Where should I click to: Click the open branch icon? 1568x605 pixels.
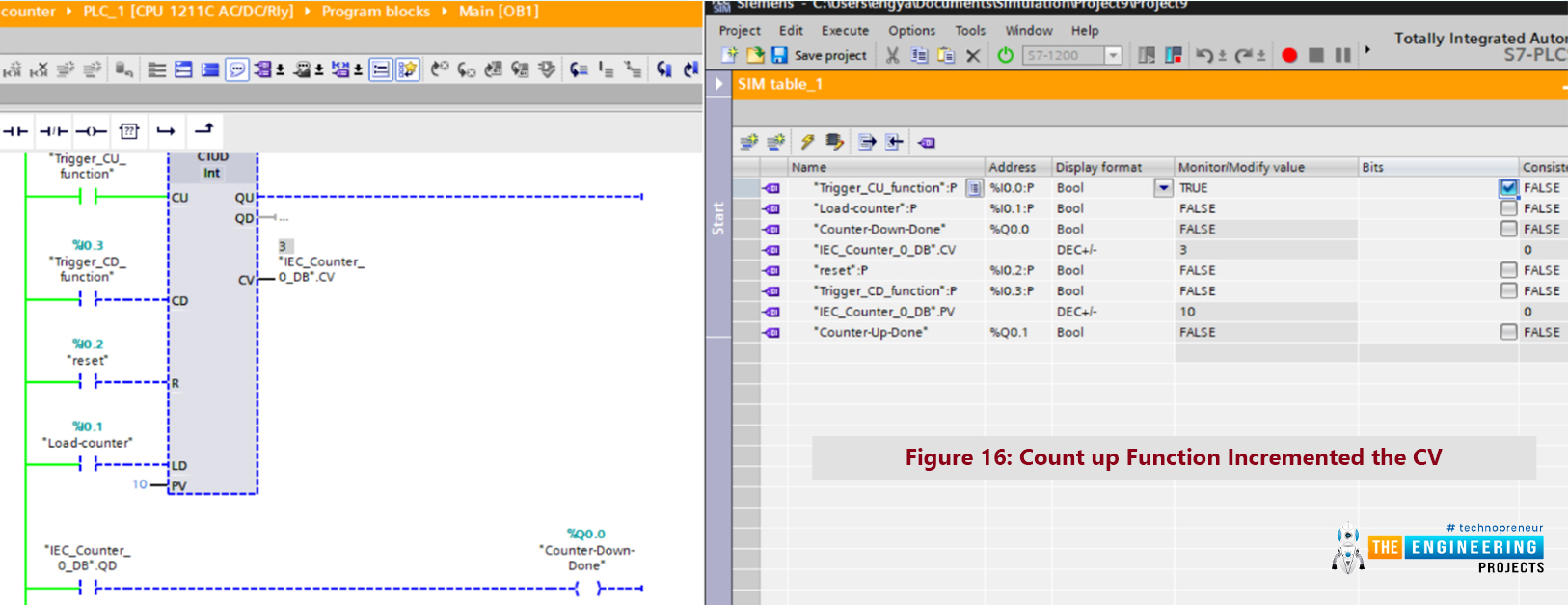tap(166, 131)
